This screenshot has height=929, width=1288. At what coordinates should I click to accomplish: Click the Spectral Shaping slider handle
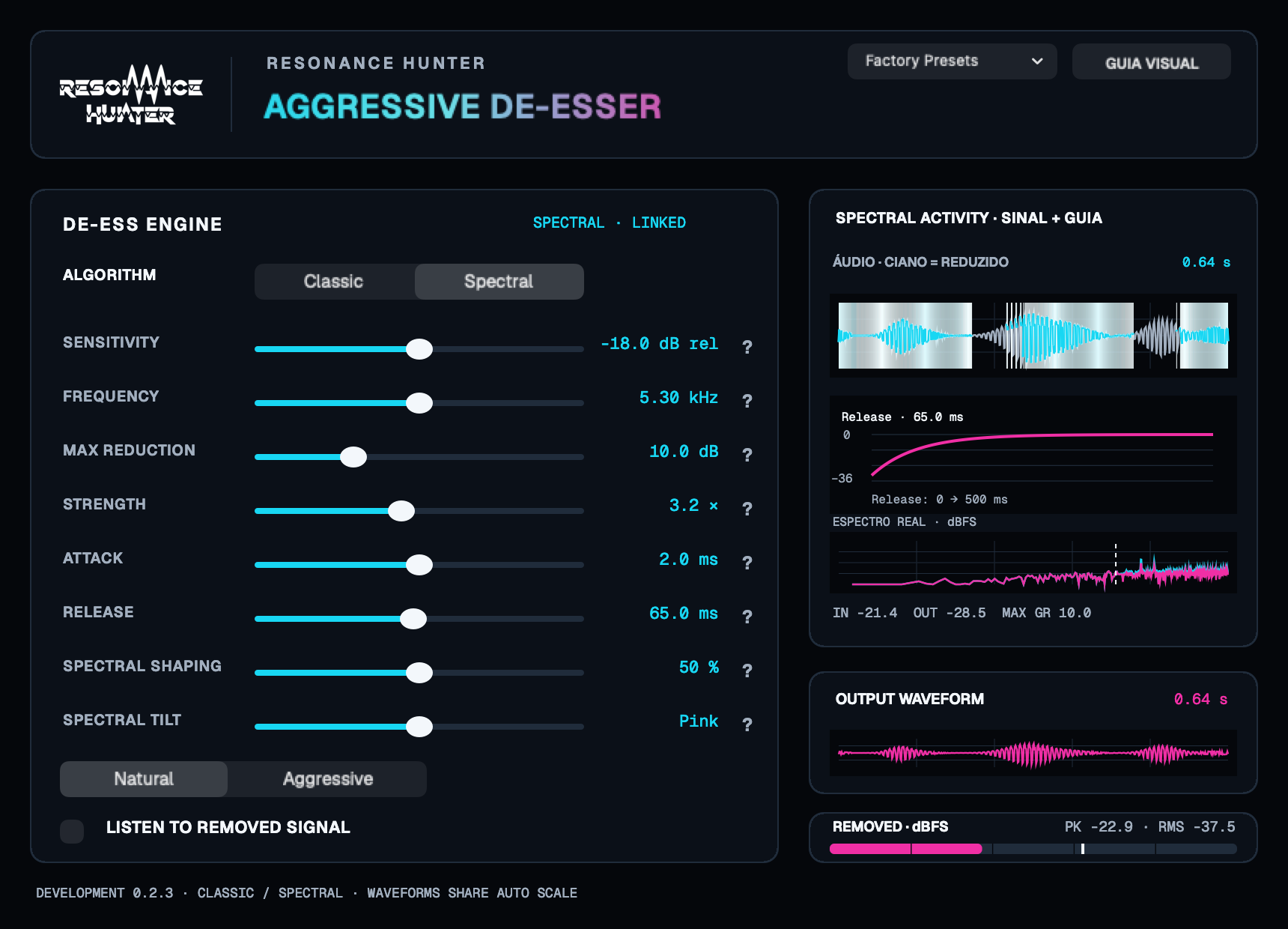419,673
